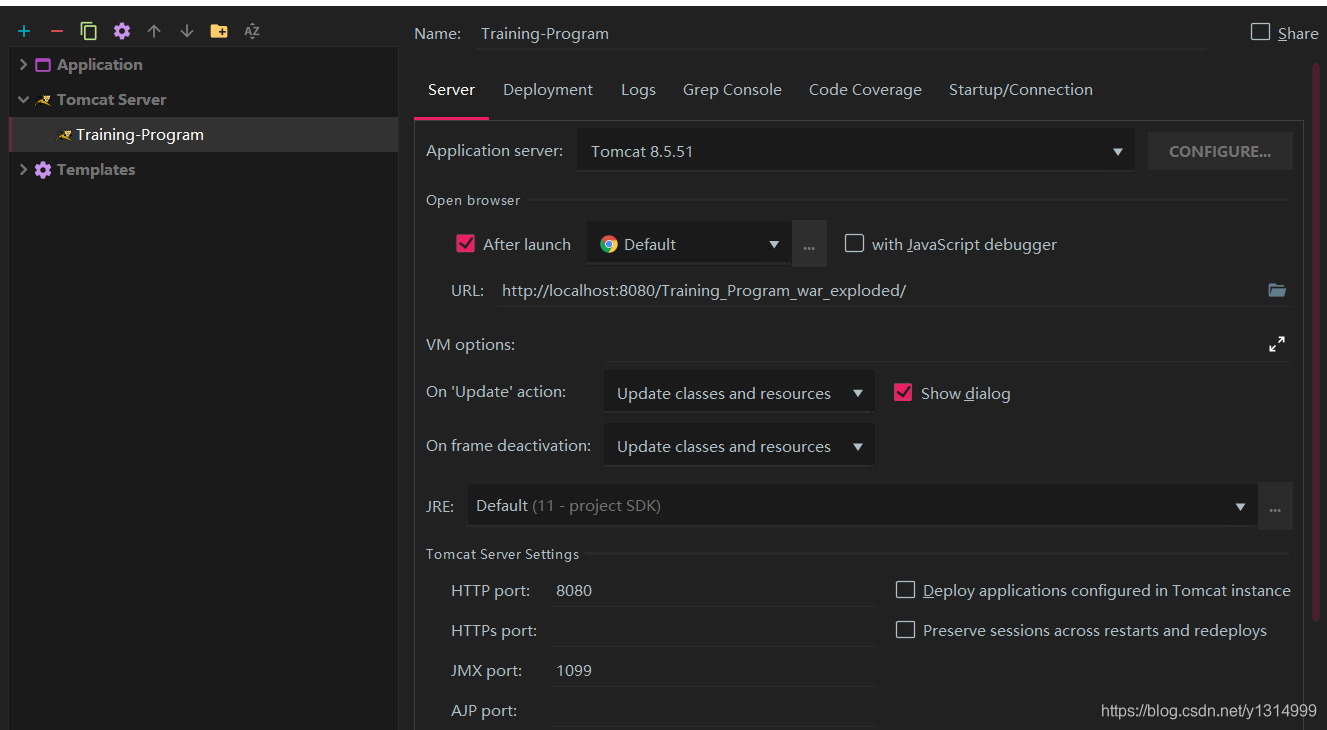
Task: Enable Deploy applications configured in Tomcat instance
Action: tap(905, 590)
